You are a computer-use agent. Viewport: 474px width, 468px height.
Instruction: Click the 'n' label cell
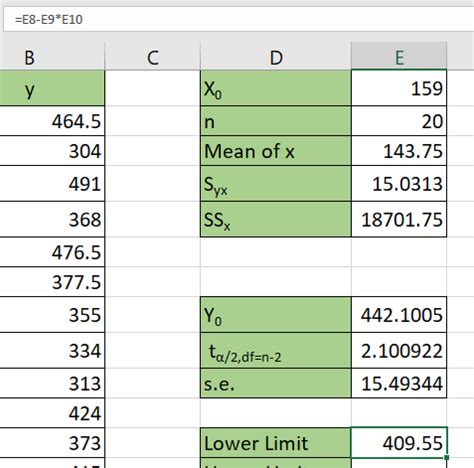tap(276, 121)
